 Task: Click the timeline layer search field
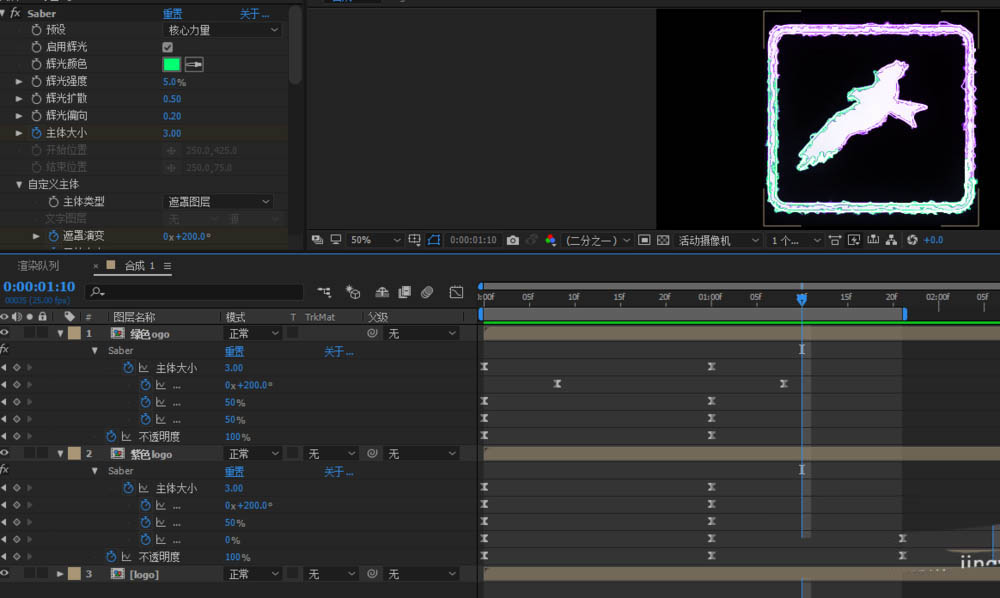[x=195, y=291]
